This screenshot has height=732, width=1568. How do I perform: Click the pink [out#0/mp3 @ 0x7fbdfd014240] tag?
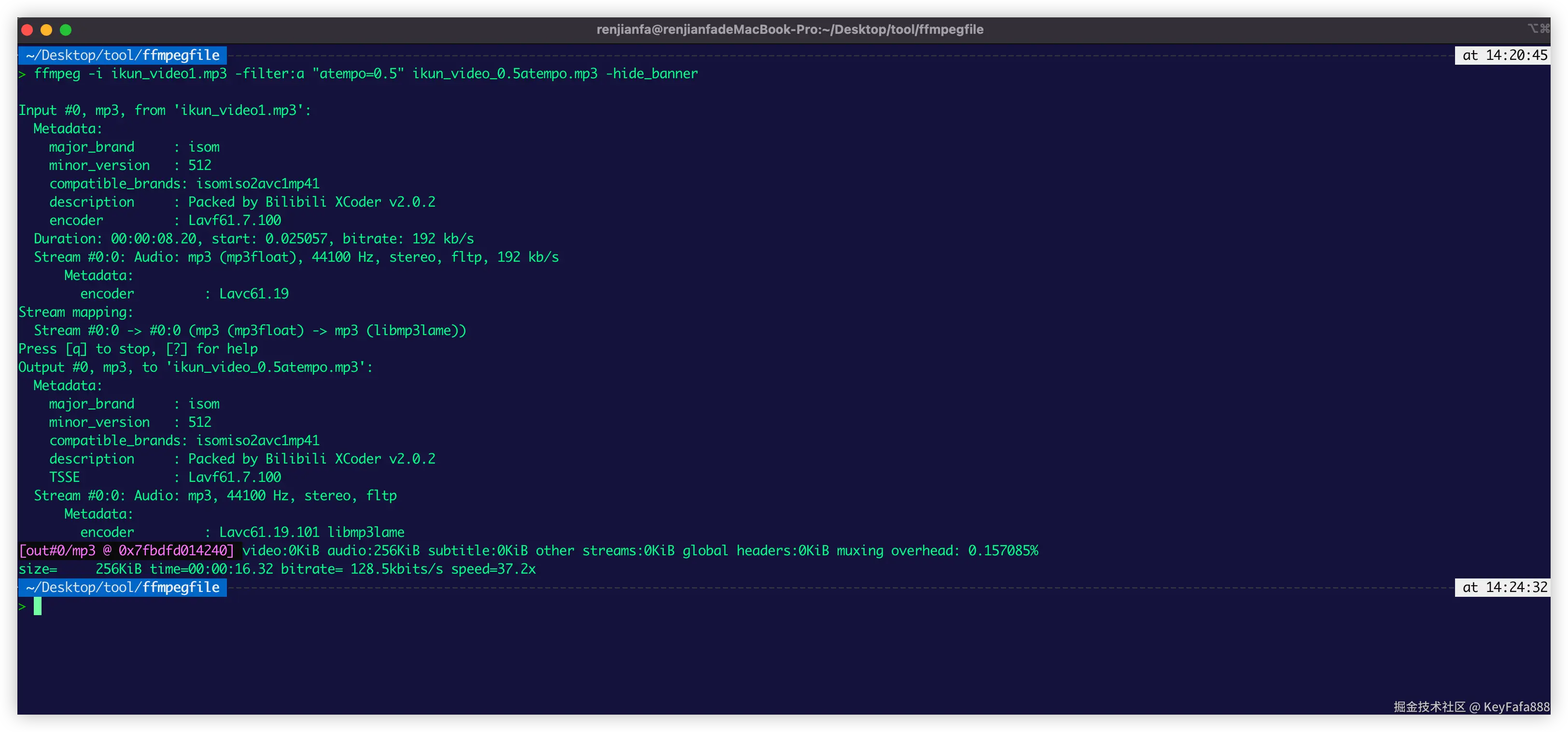pos(126,550)
